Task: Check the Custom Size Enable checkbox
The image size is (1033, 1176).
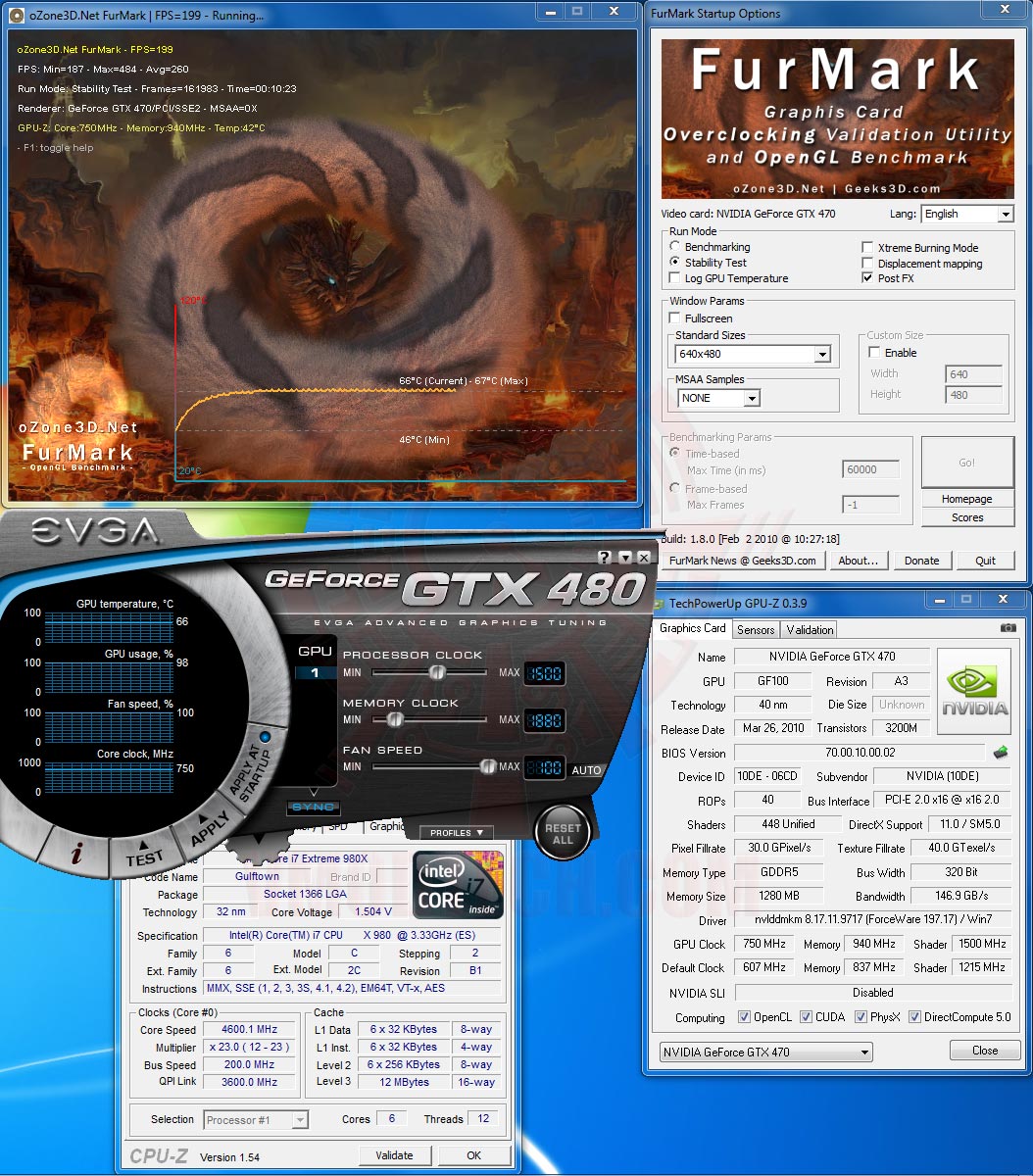Action: point(874,353)
